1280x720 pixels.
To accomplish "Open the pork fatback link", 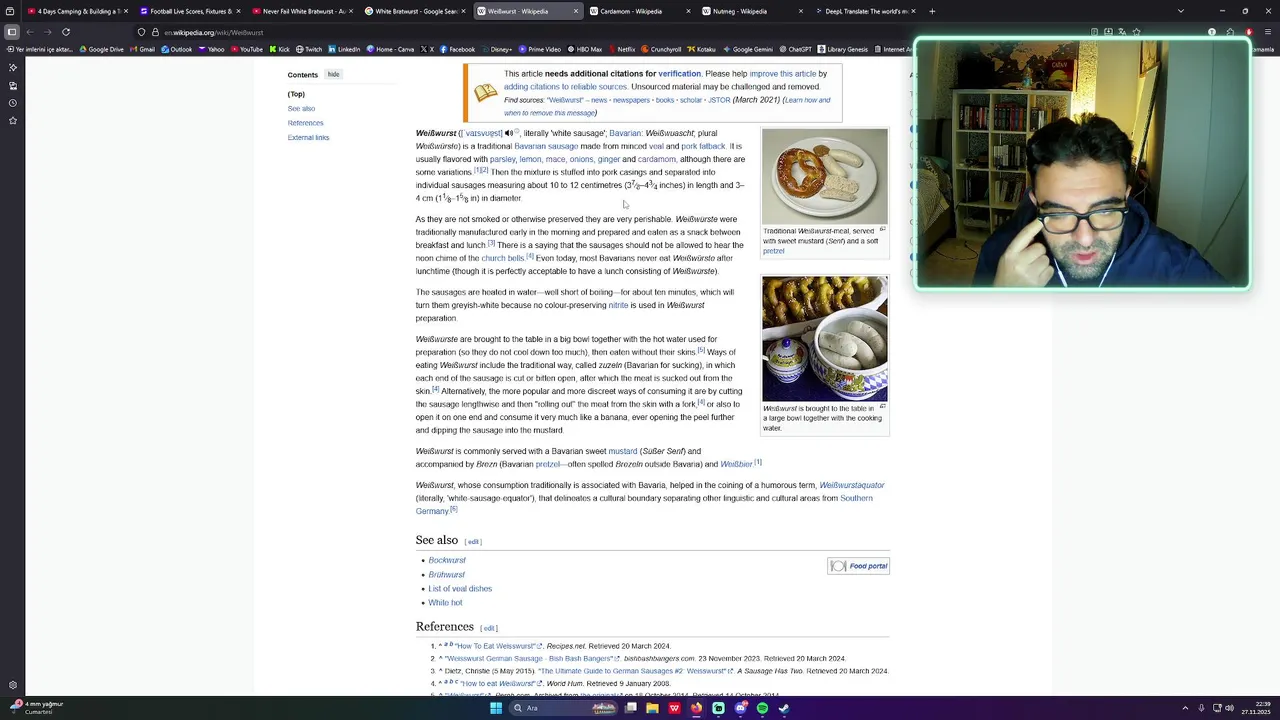I will point(703,146).
